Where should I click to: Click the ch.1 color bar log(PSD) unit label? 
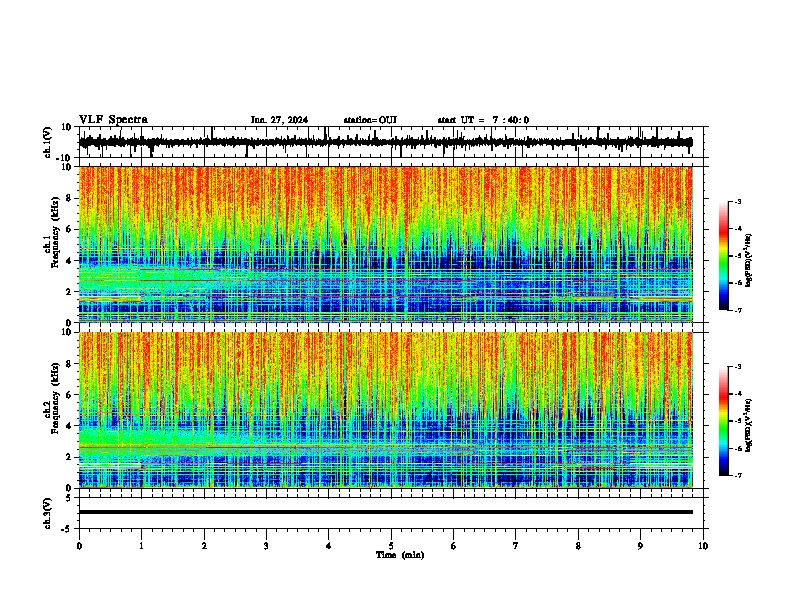[748, 261]
